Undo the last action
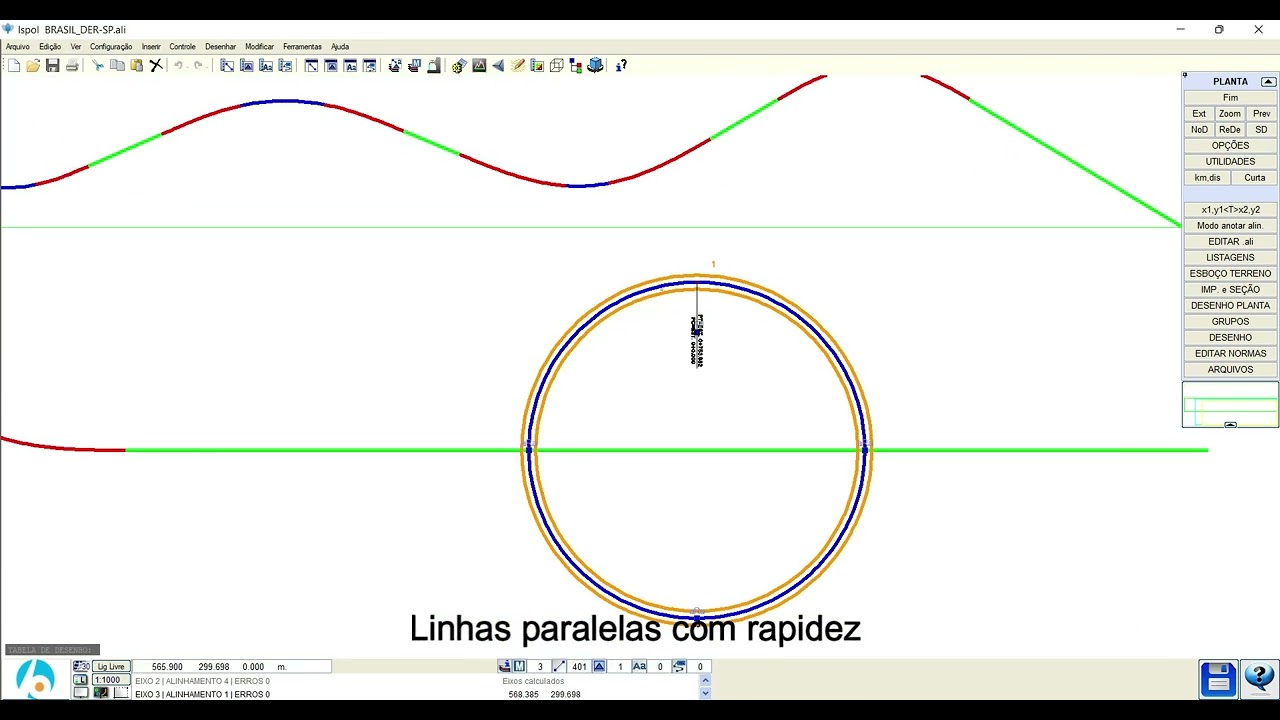Image resolution: width=1280 pixels, height=720 pixels. coord(179,65)
